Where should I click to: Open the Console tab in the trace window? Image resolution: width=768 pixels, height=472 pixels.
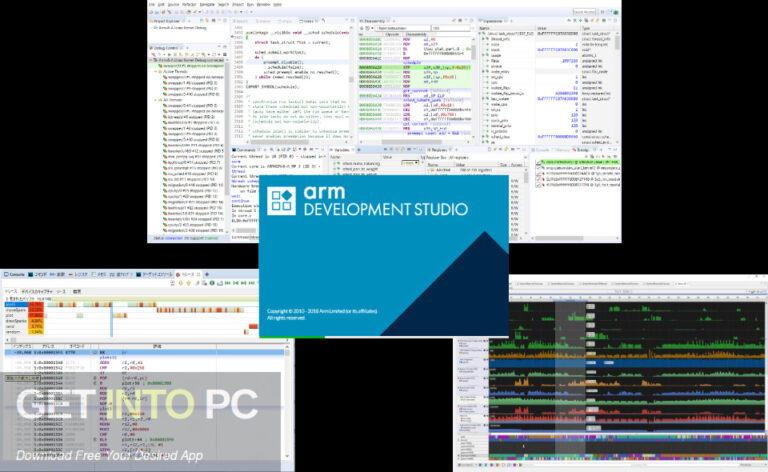pyautogui.click(x=14, y=275)
